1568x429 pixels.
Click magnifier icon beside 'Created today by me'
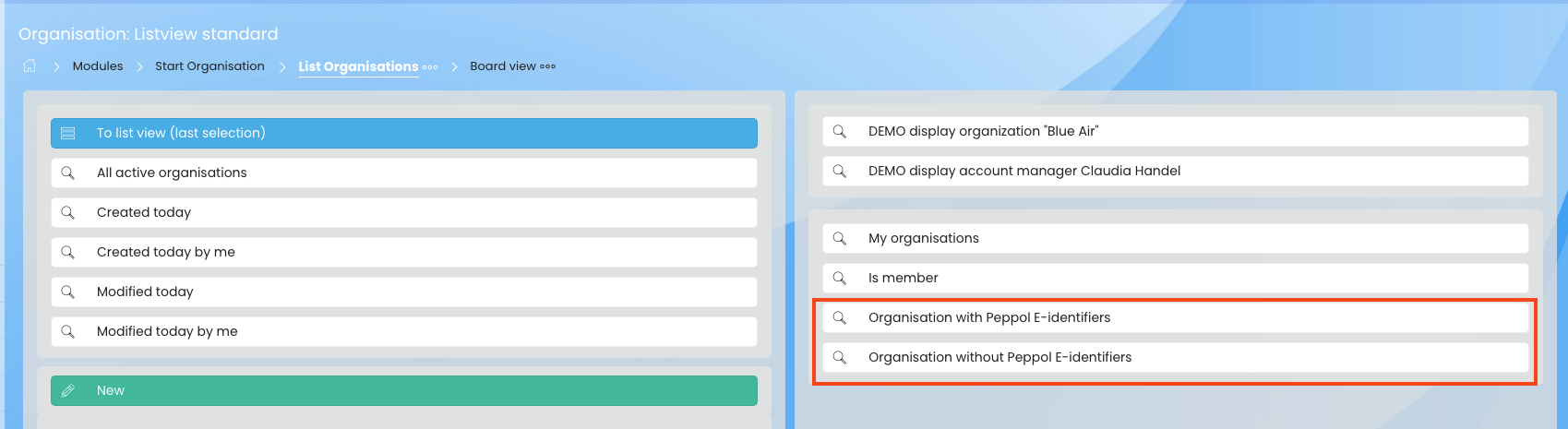coord(67,252)
